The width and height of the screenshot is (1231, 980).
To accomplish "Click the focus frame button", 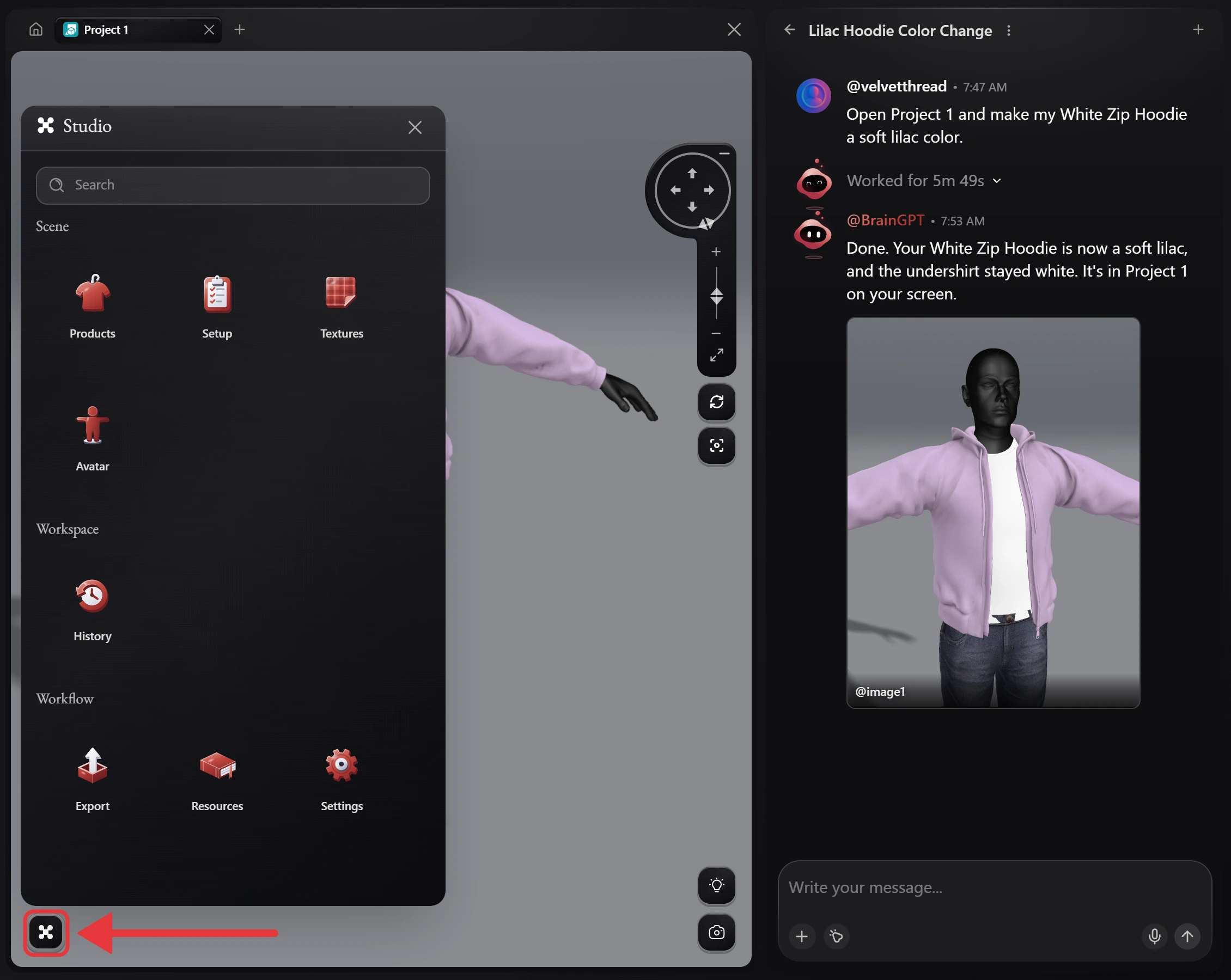I will [x=717, y=446].
